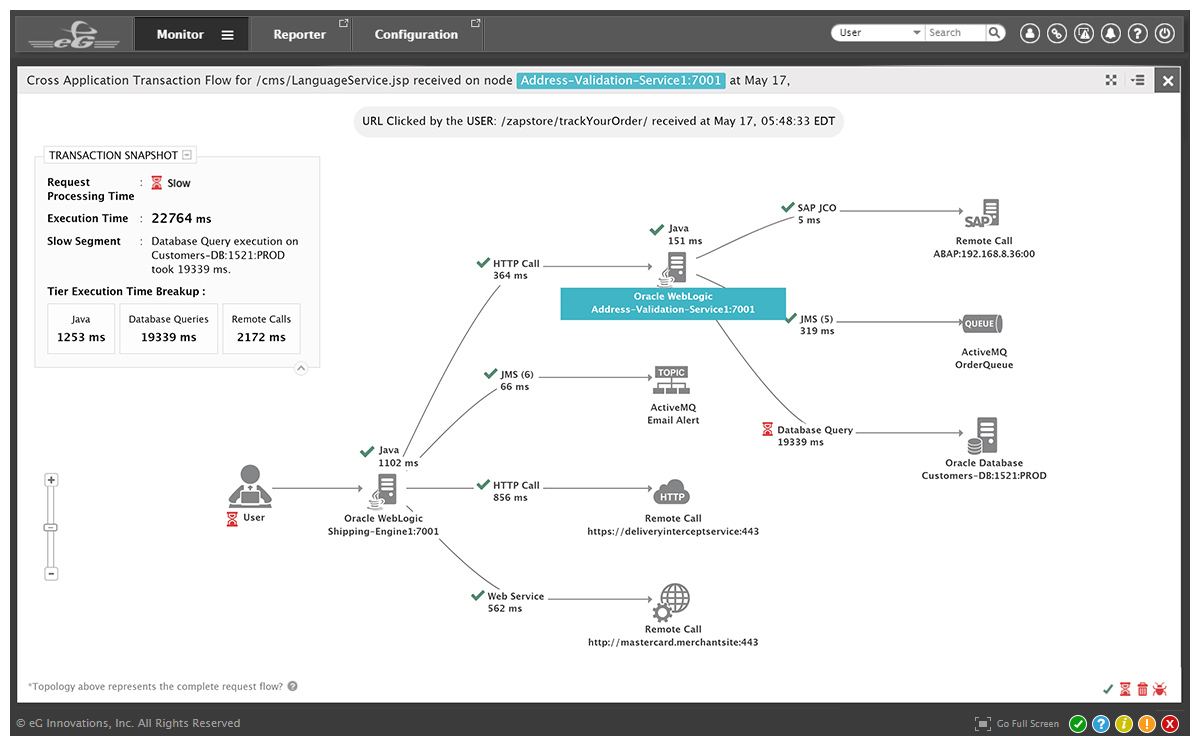The width and height of the screenshot is (1200, 746).
Task: Click the help icon beside topology note
Action: coord(293,687)
